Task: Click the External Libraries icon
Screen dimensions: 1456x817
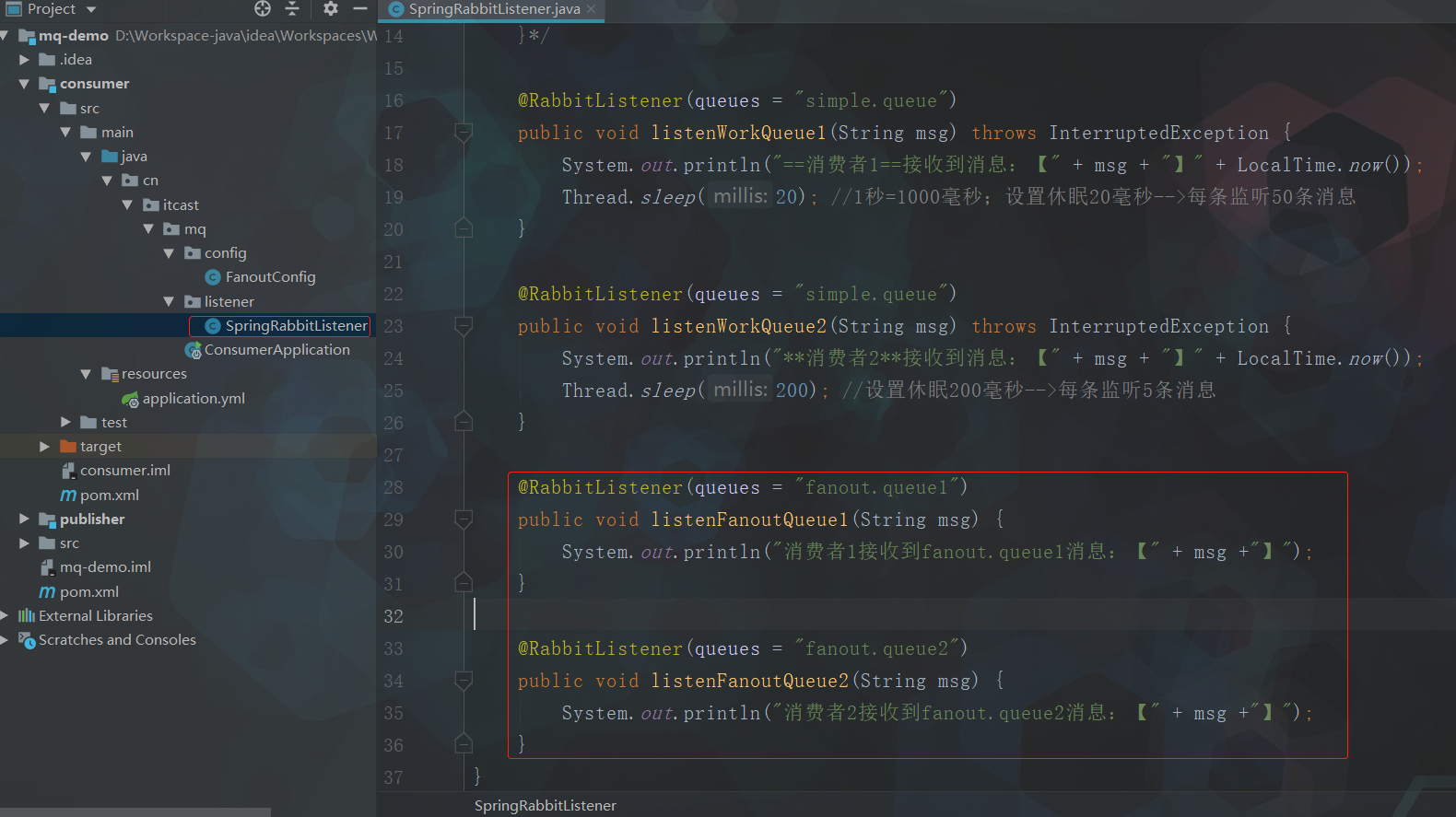Action: pyautogui.click(x=27, y=615)
